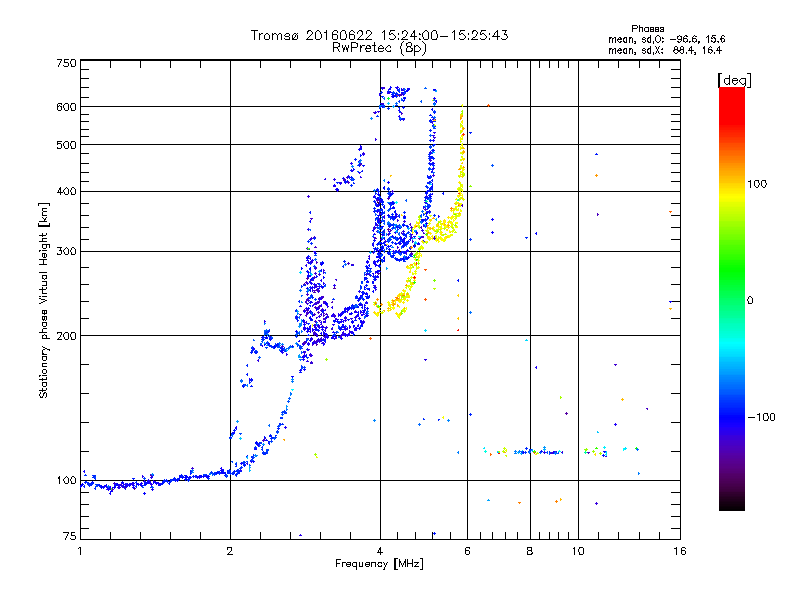
Task: Click the 'Frequency [MHz]' axis label
Action: pos(379,564)
